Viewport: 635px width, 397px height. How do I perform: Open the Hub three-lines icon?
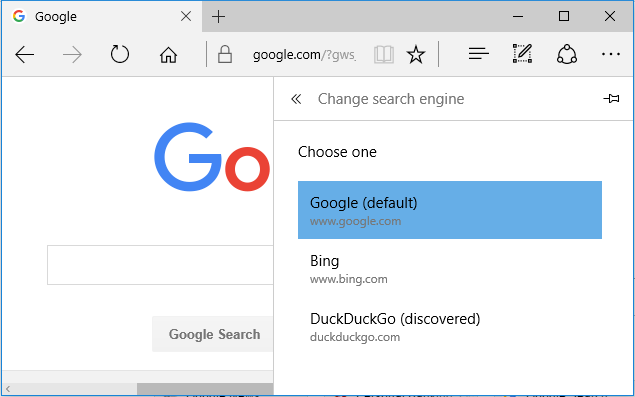479,53
